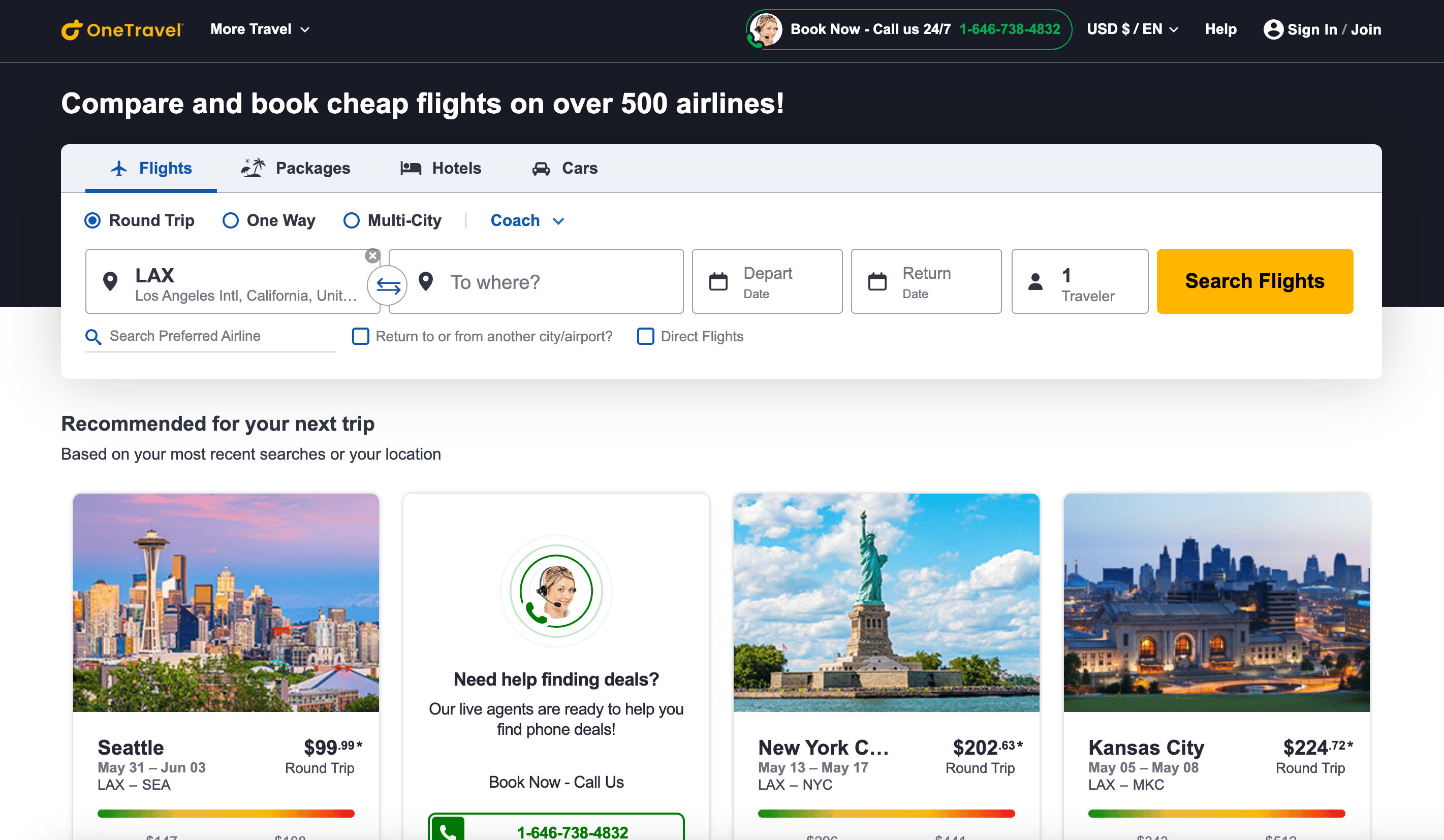Click the Return date calendar icon
This screenshot has width=1444, height=840.
[x=877, y=282]
